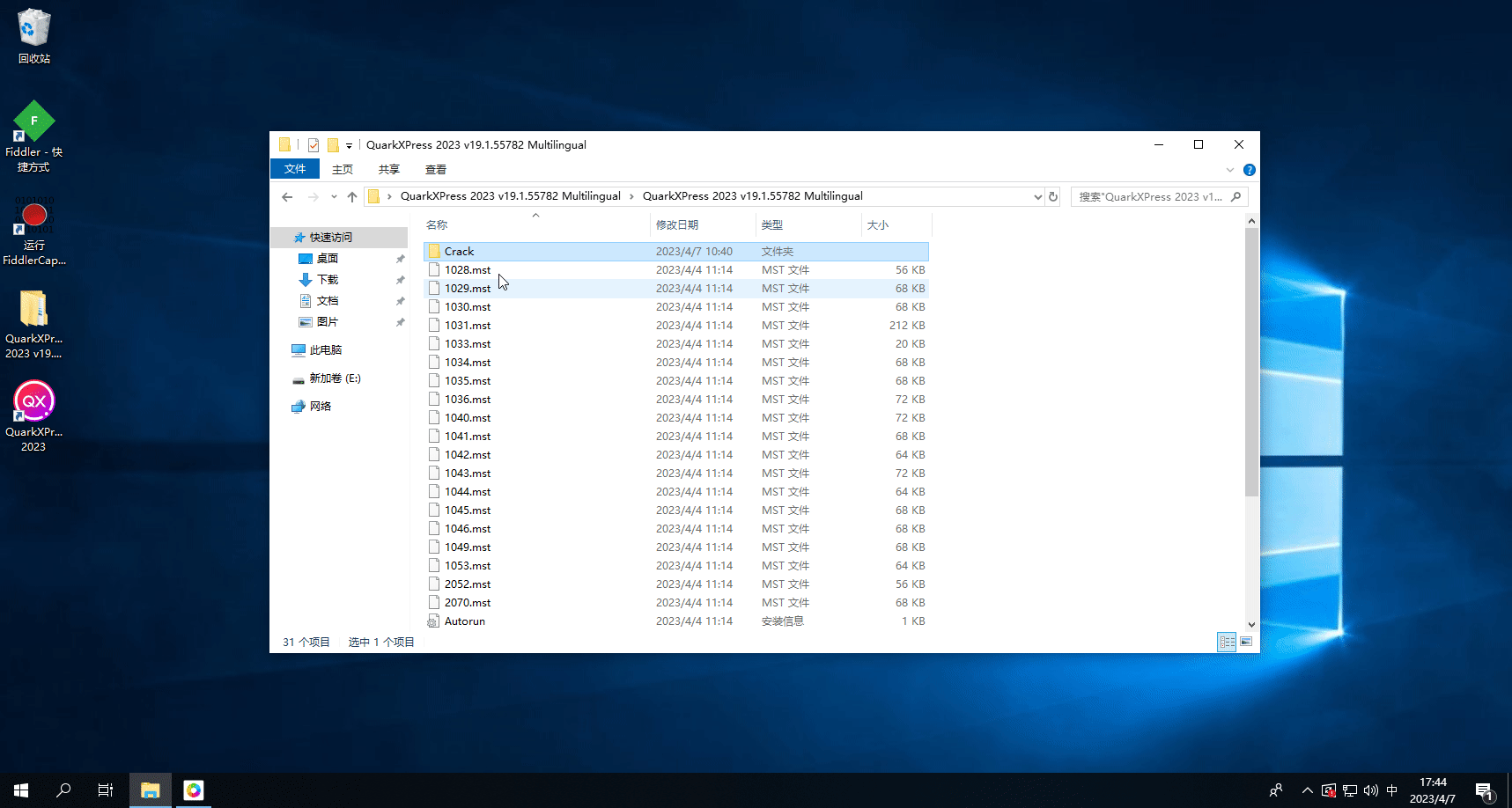Open the Recycle Bin desktop icon
The width and height of the screenshot is (1512, 808).
click(x=34, y=37)
